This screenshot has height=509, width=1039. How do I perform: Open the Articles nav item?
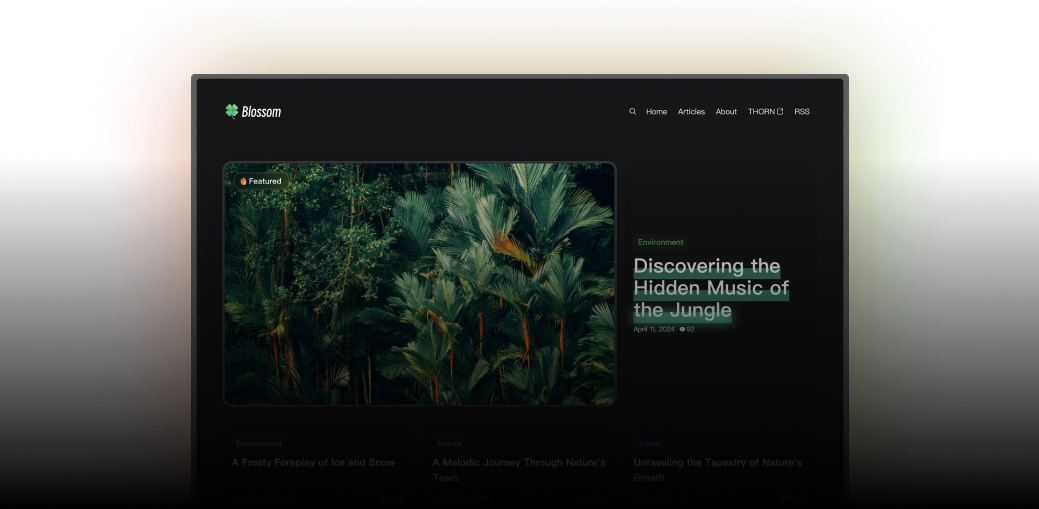(x=691, y=112)
